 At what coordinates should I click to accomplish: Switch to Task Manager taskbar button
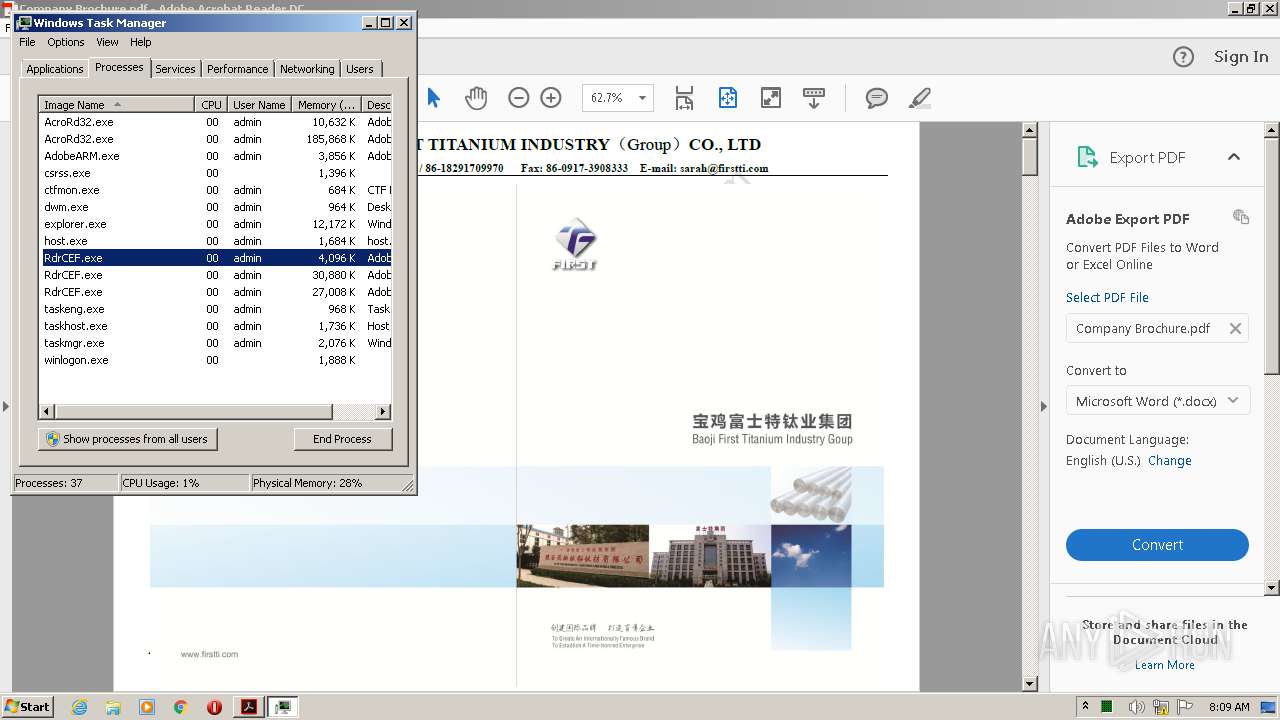[283, 707]
